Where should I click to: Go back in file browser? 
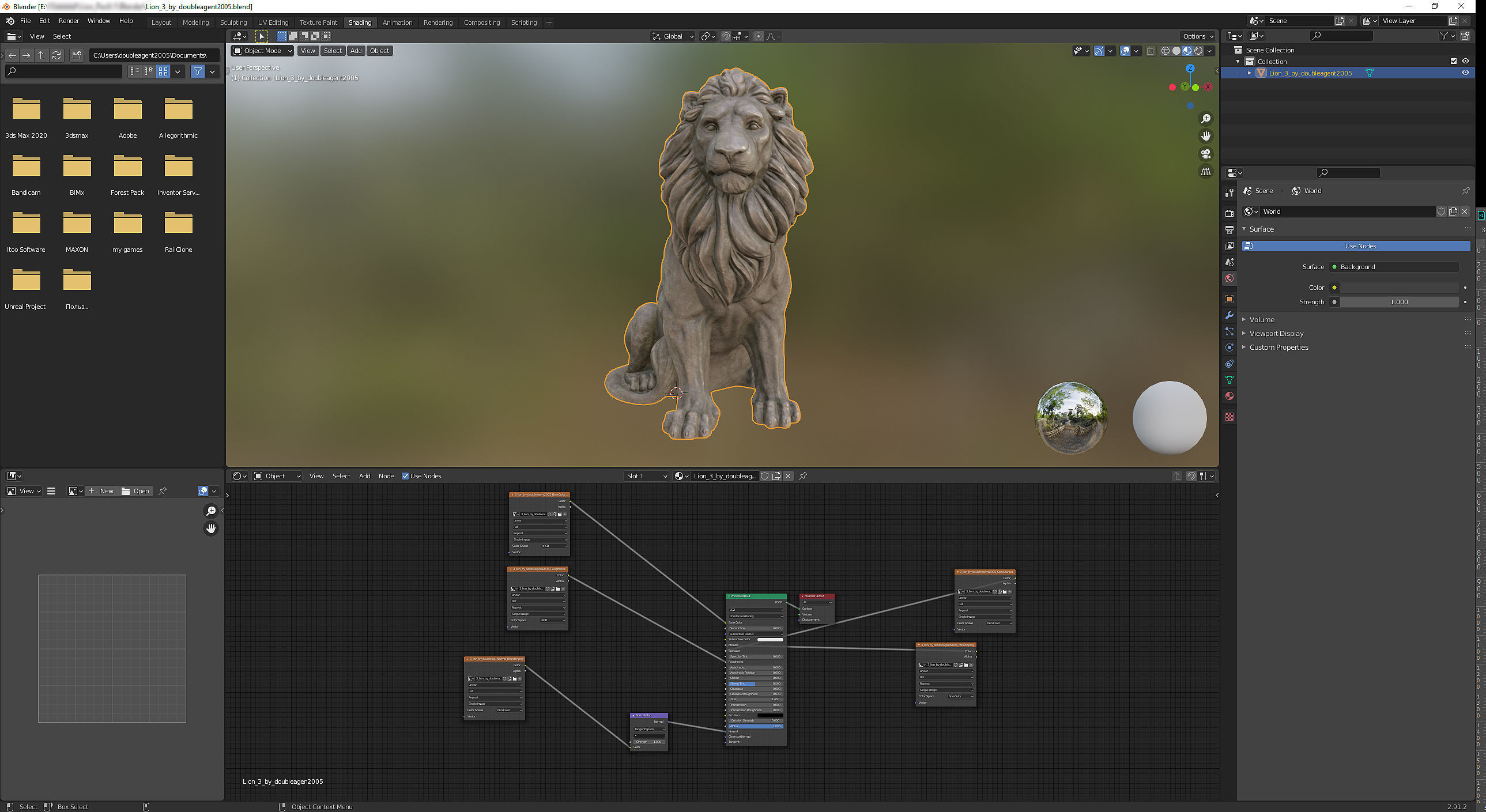[x=12, y=55]
